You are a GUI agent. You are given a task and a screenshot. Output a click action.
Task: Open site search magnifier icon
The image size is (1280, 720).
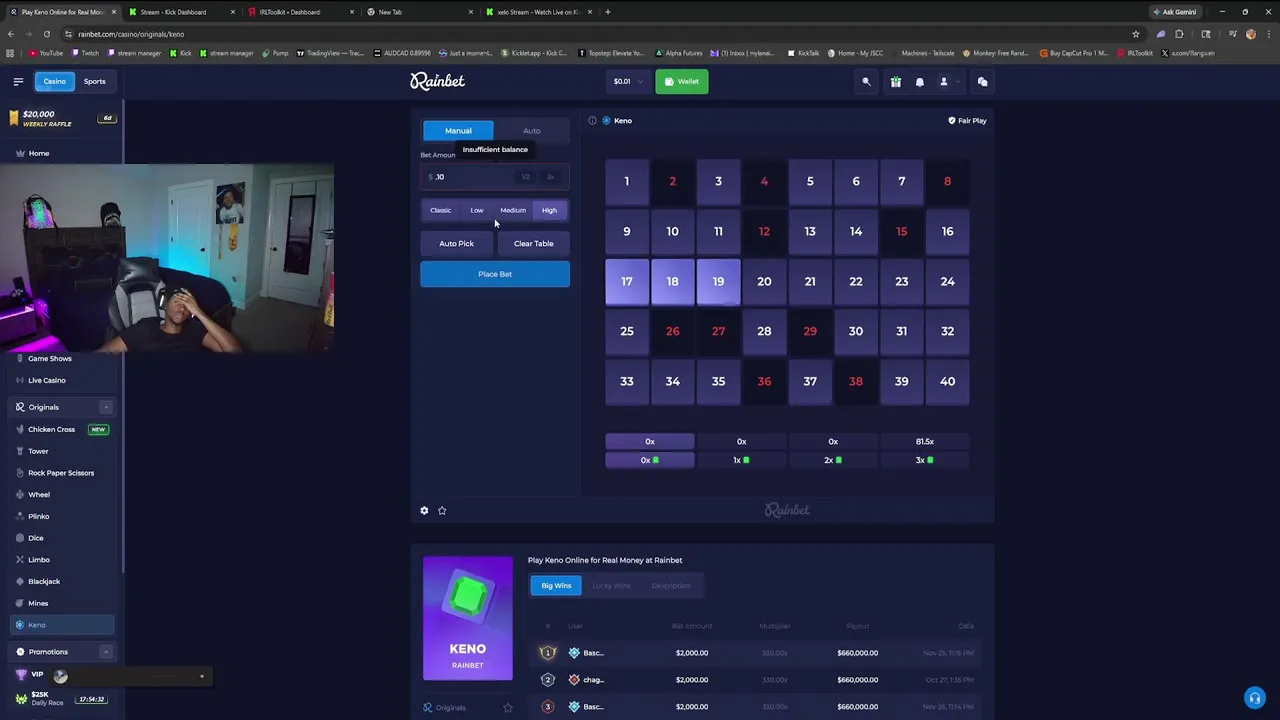tap(867, 82)
